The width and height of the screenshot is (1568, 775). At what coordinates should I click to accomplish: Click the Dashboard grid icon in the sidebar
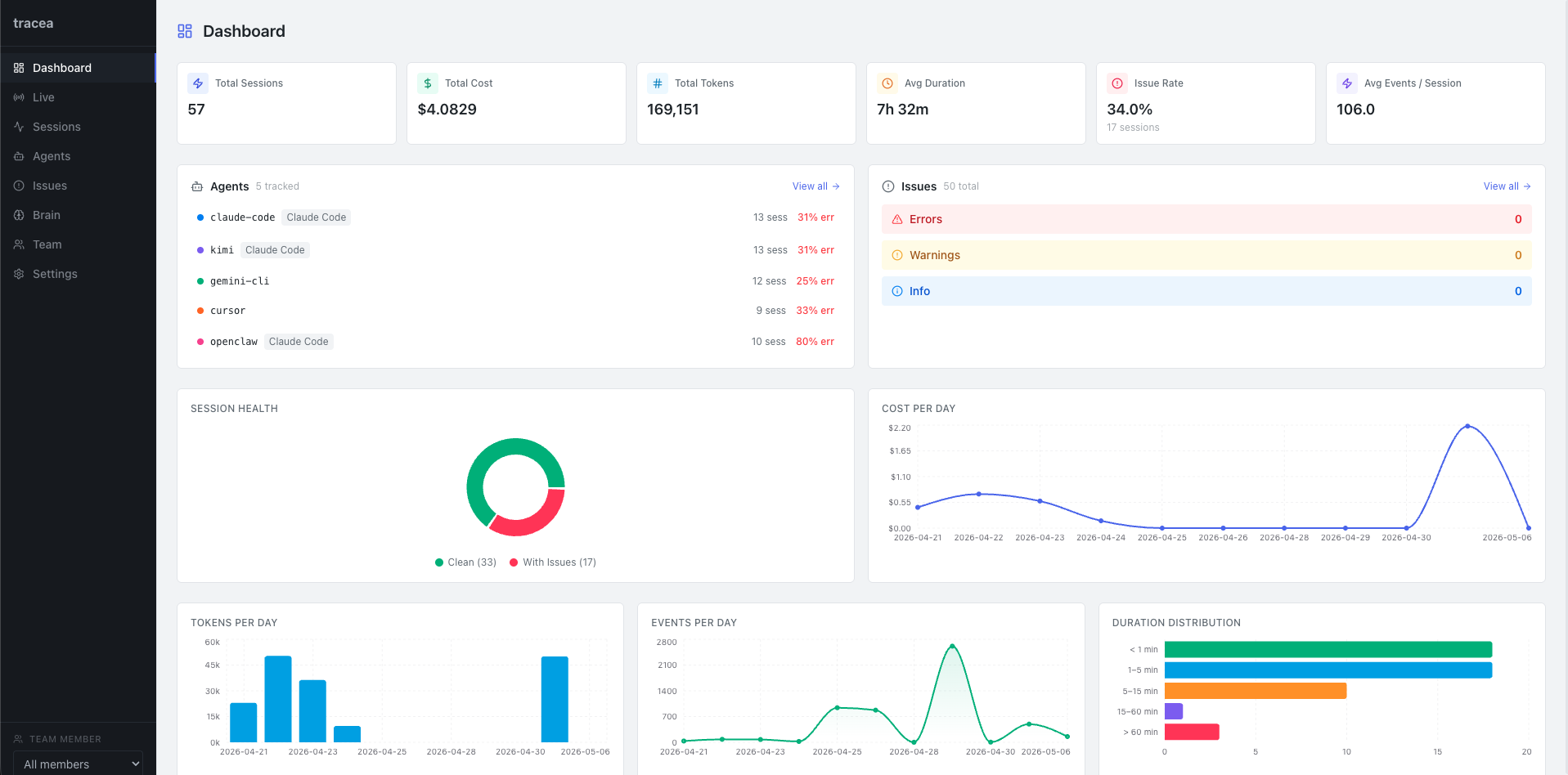19,68
